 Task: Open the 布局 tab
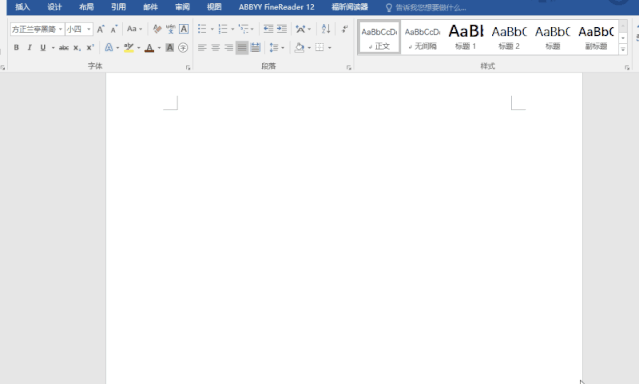pyautogui.click(x=86, y=7)
